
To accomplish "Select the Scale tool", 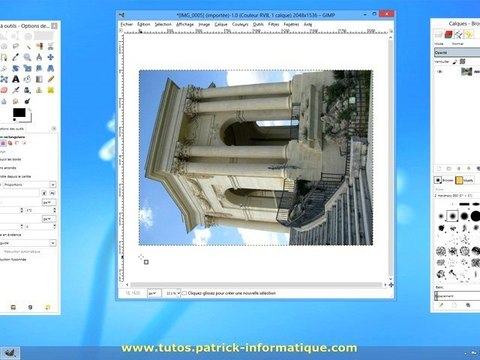I will (28, 68).
